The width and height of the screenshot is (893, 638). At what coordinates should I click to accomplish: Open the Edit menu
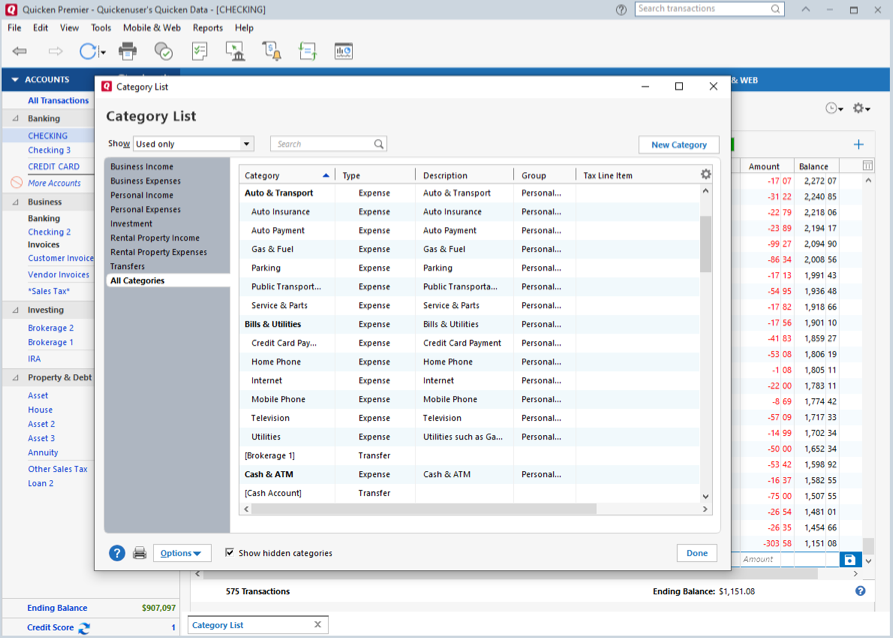coord(40,27)
